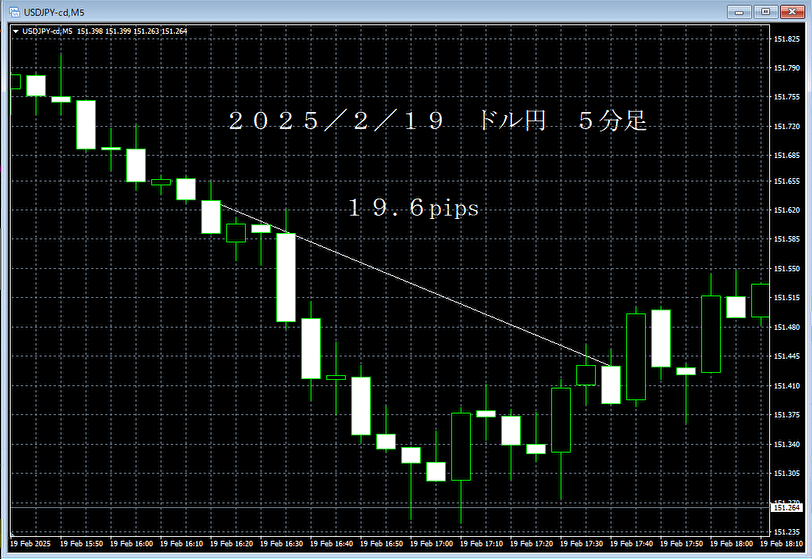Click price scale value 151.550
This screenshot has width=812, height=559.
tap(787, 269)
